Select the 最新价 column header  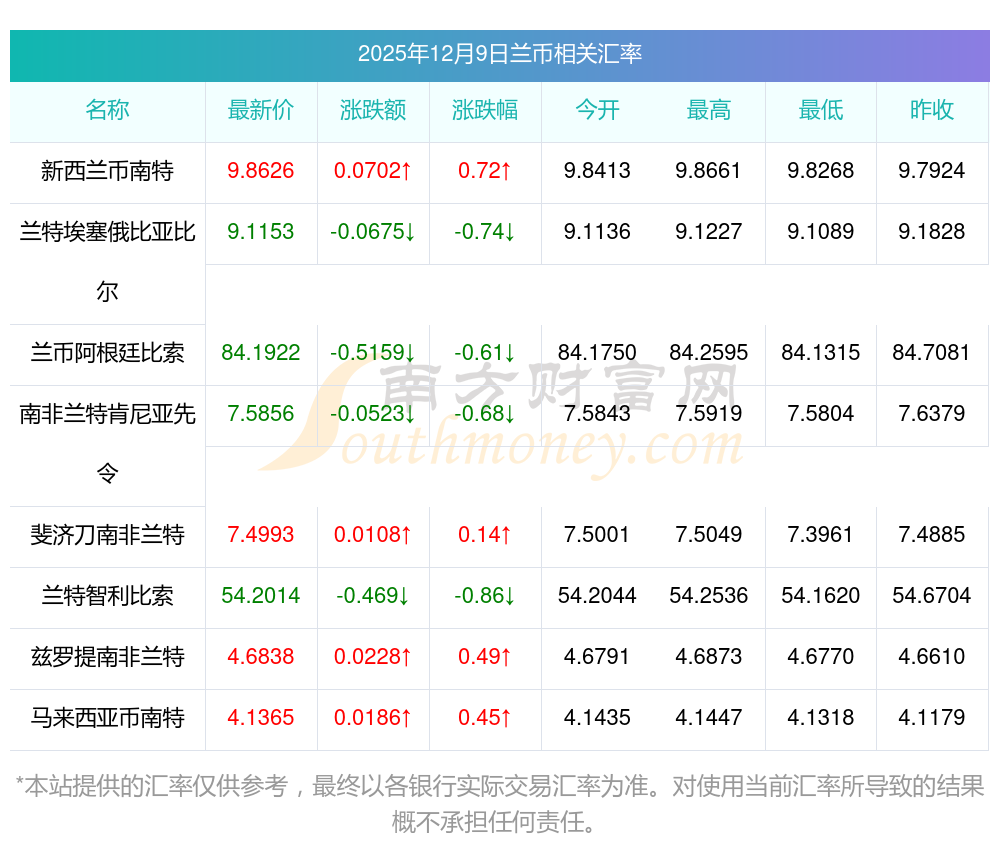point(261,110)
